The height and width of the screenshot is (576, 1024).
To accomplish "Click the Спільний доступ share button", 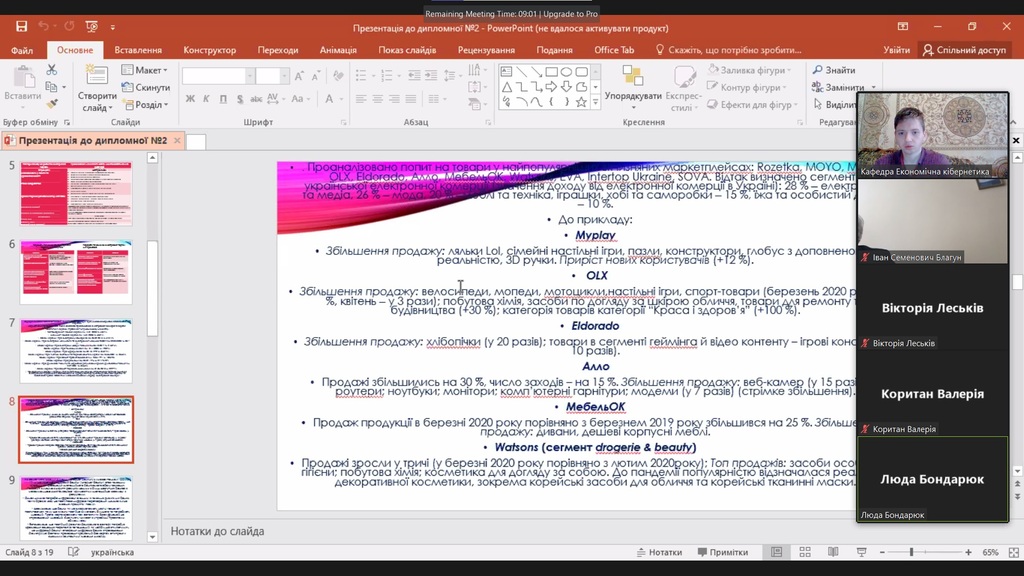I will [x=964, y=50].
